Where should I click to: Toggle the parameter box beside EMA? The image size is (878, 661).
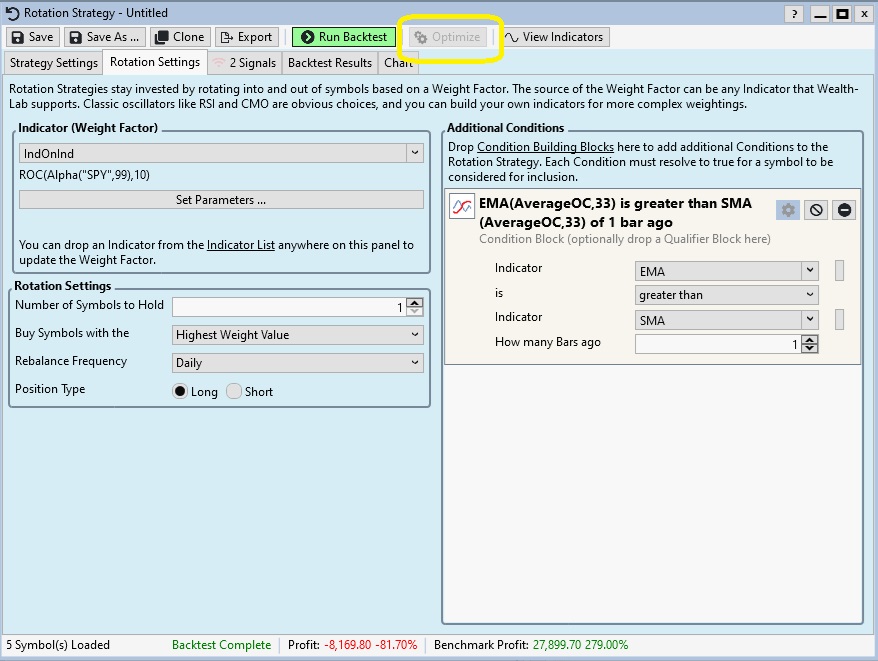839,271
